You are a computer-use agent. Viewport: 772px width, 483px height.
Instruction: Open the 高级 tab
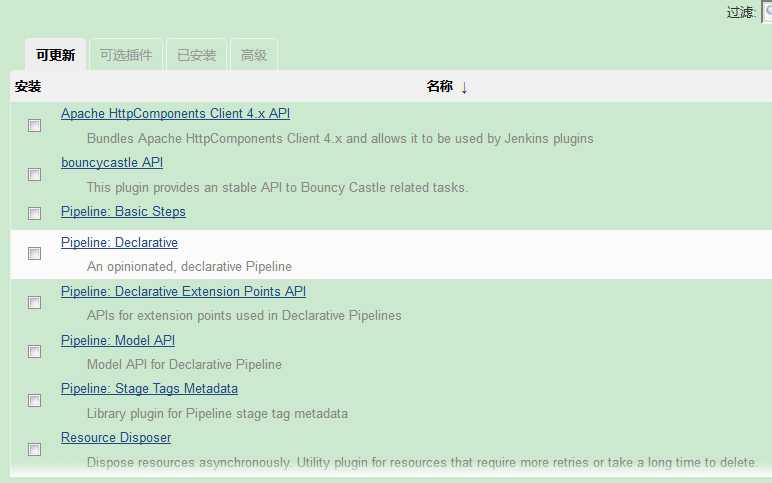pyautogui.click(x=254, y=55)
